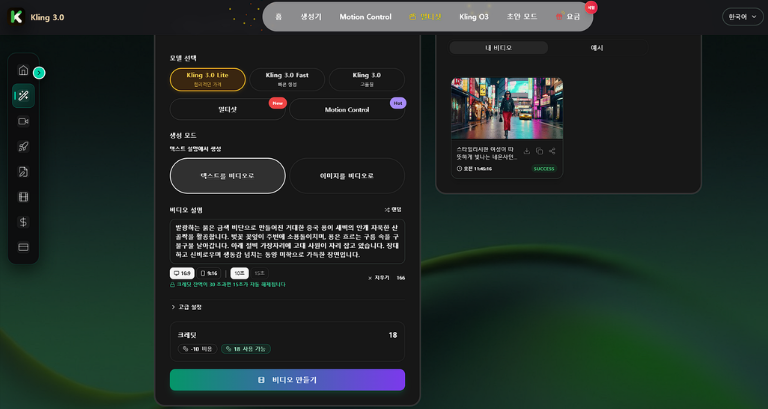Click the credit total 18 value

[393, 335]
